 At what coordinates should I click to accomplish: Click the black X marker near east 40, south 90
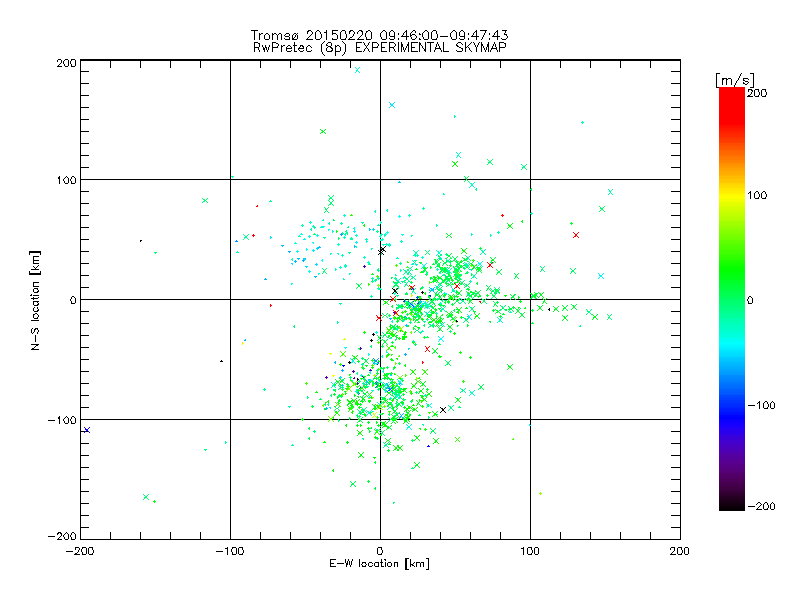click(x=443, y=410)
